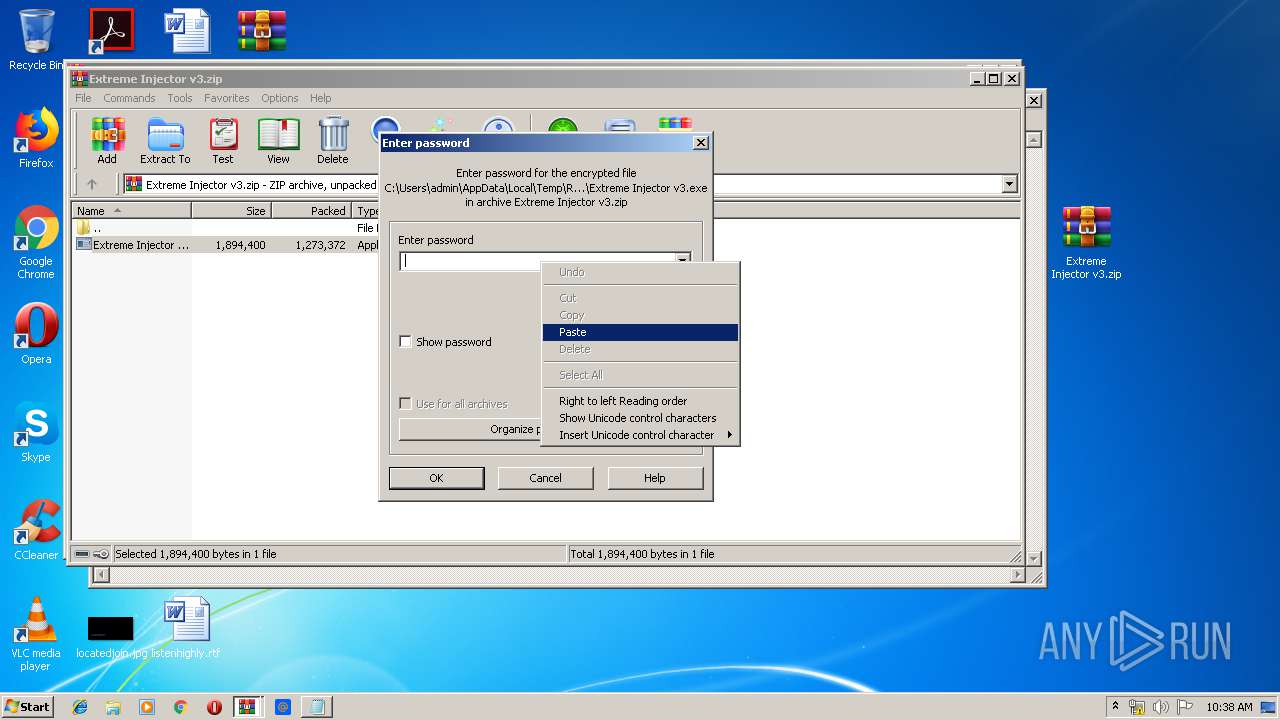Select the Word document icon on desktop top row
This screenshot has width=1280, height=720.
coord(187,30)
